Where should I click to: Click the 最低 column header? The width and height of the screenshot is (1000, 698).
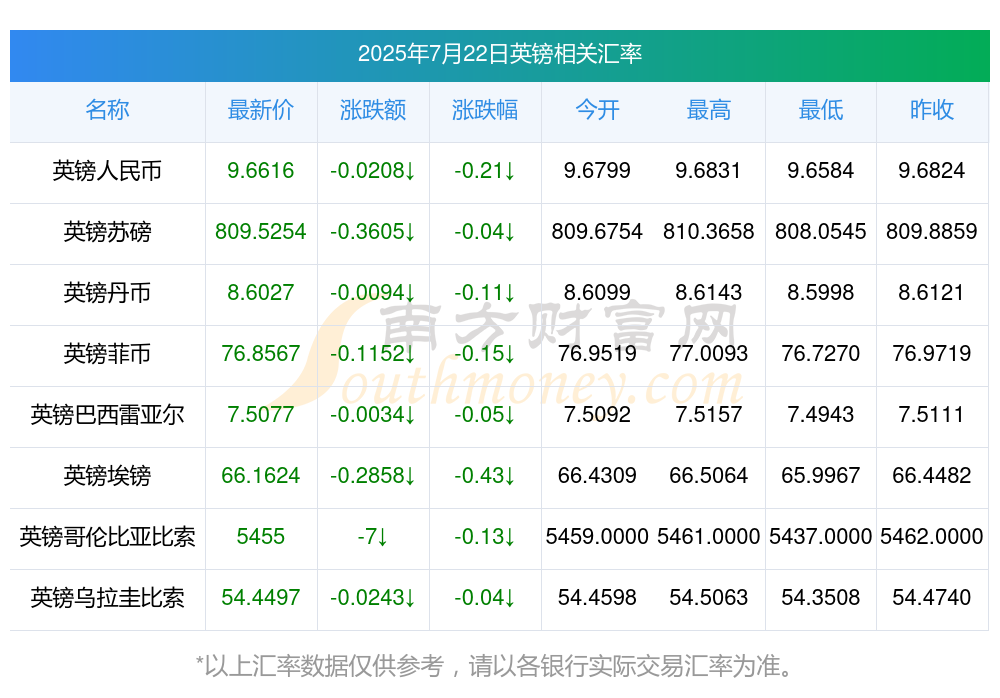coord(821,110)
